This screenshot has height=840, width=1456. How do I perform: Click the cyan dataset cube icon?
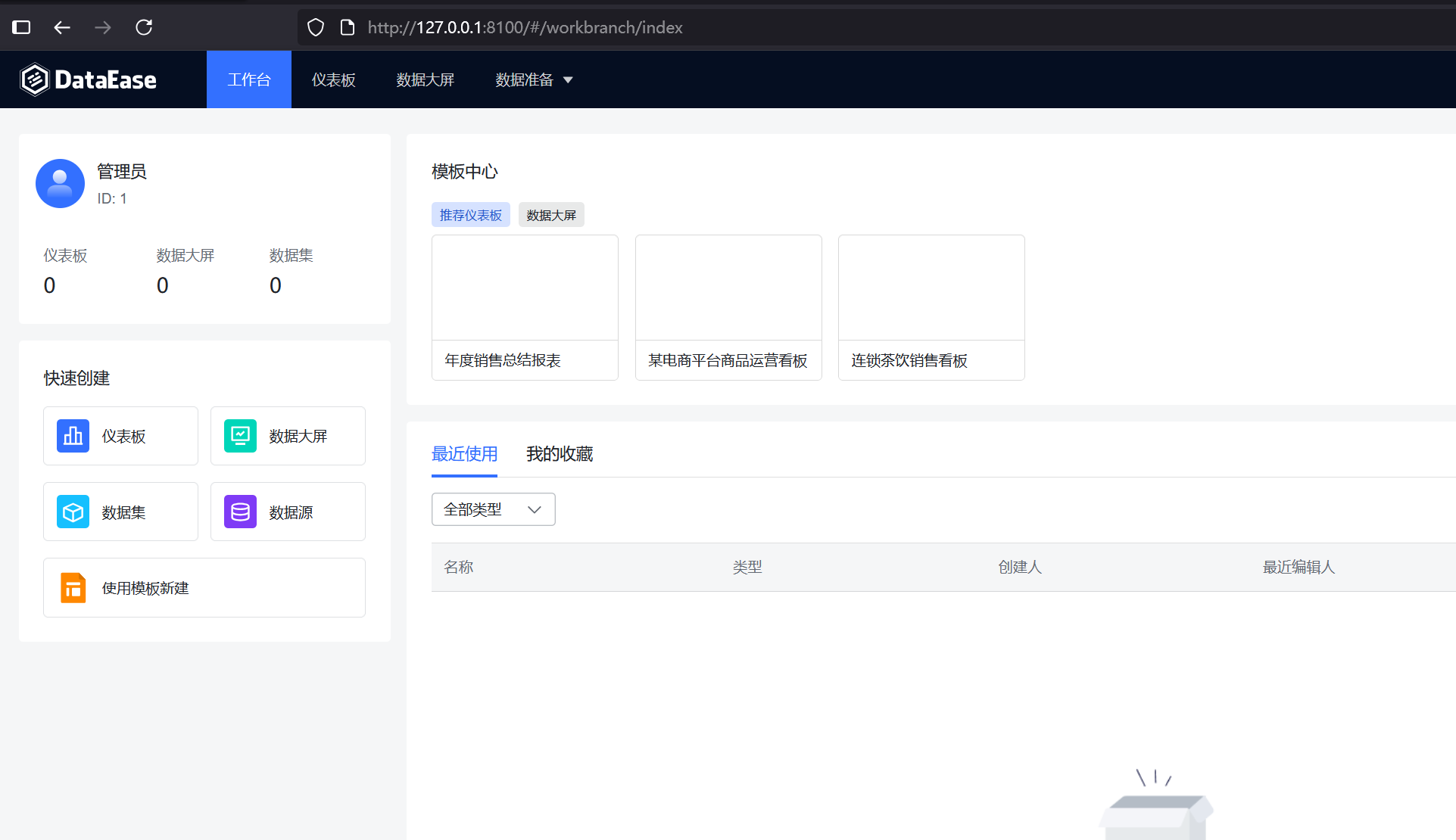tap(73, 512)
